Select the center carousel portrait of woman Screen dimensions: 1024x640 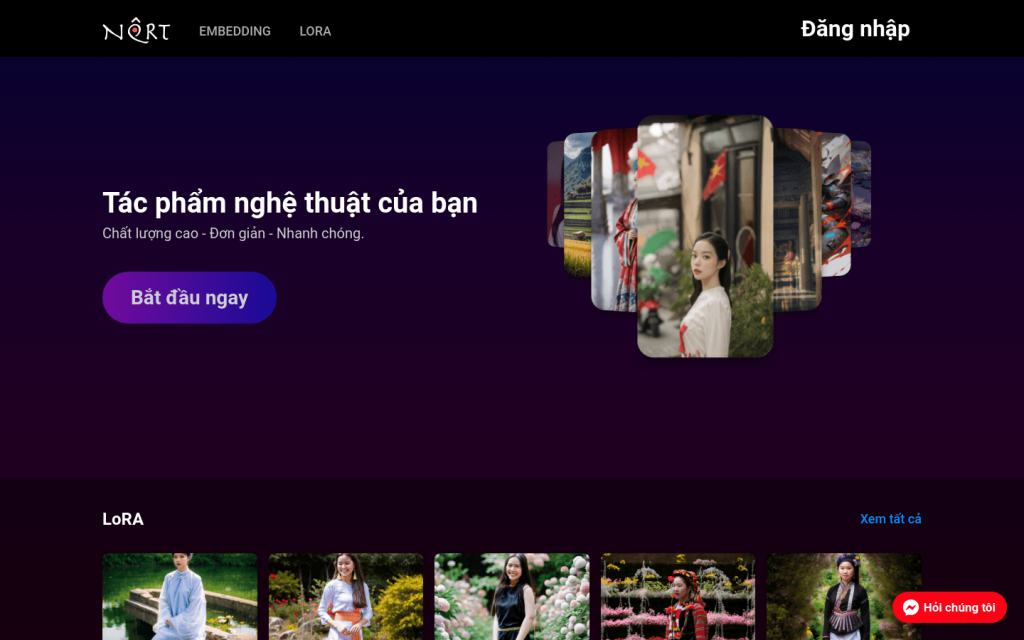pos(705,236)
